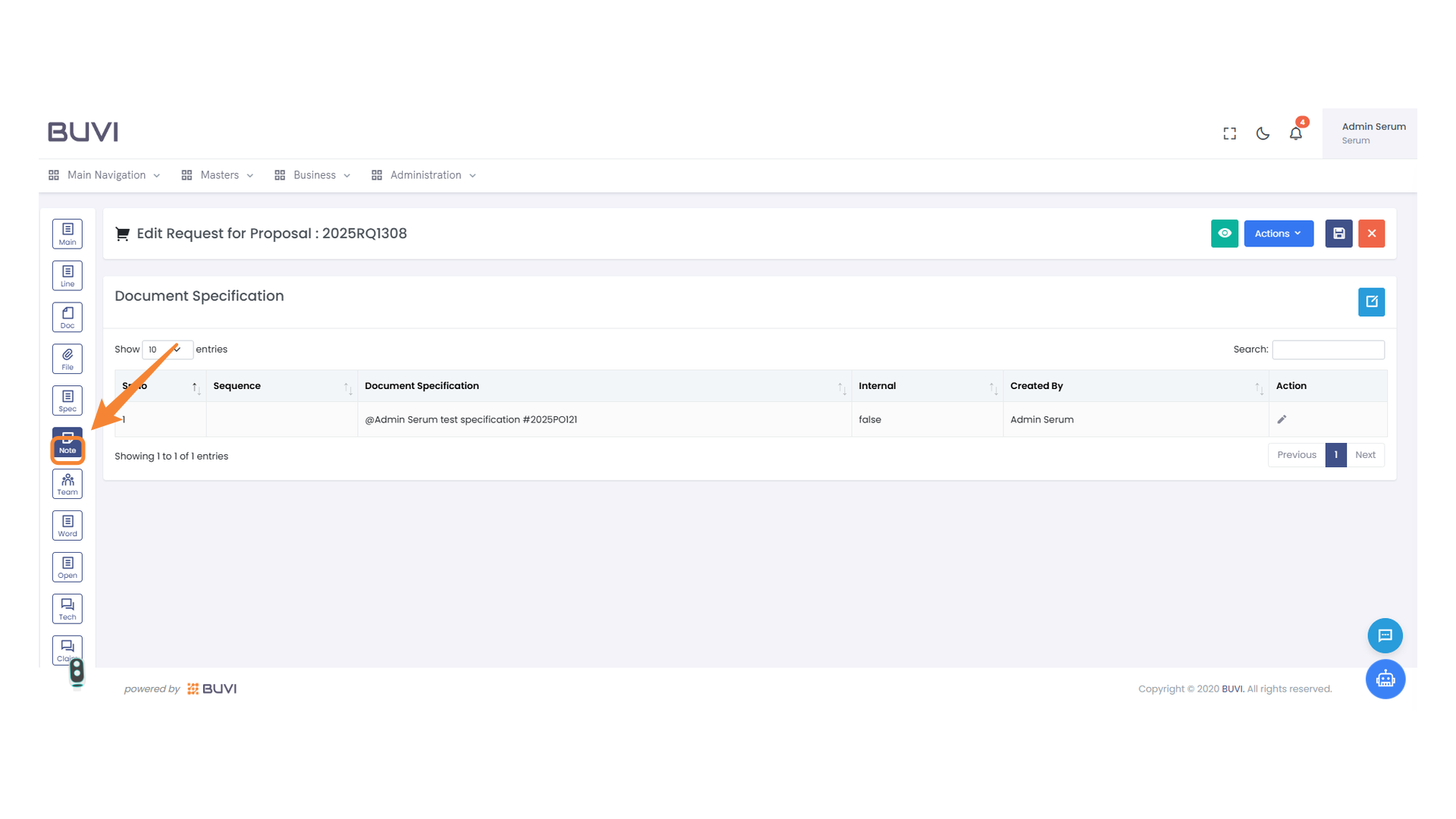Open the Business menu
Image resolution: width=1456 pixels, height=819 pixels.
313,175
